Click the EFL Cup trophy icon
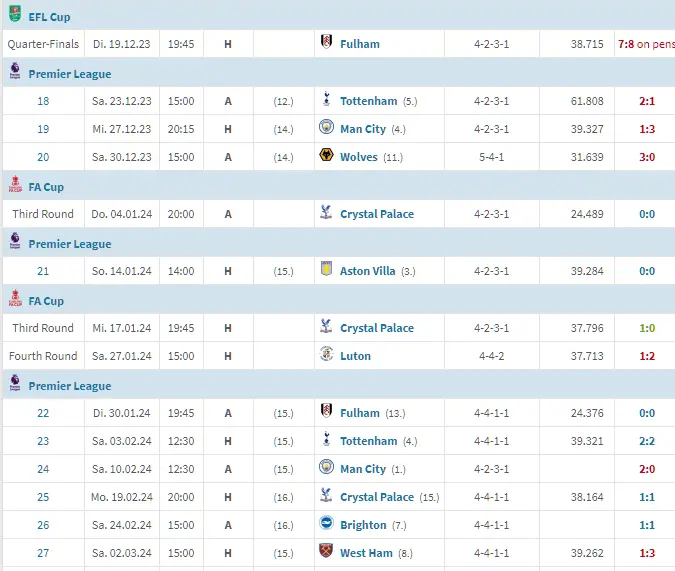The width and height of the screenshot is (675, 571). coord(15,14)
